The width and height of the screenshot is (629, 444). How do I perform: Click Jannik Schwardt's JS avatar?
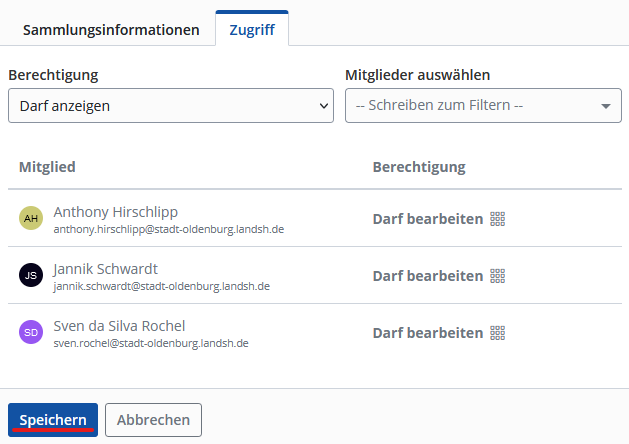click(31, 276)
